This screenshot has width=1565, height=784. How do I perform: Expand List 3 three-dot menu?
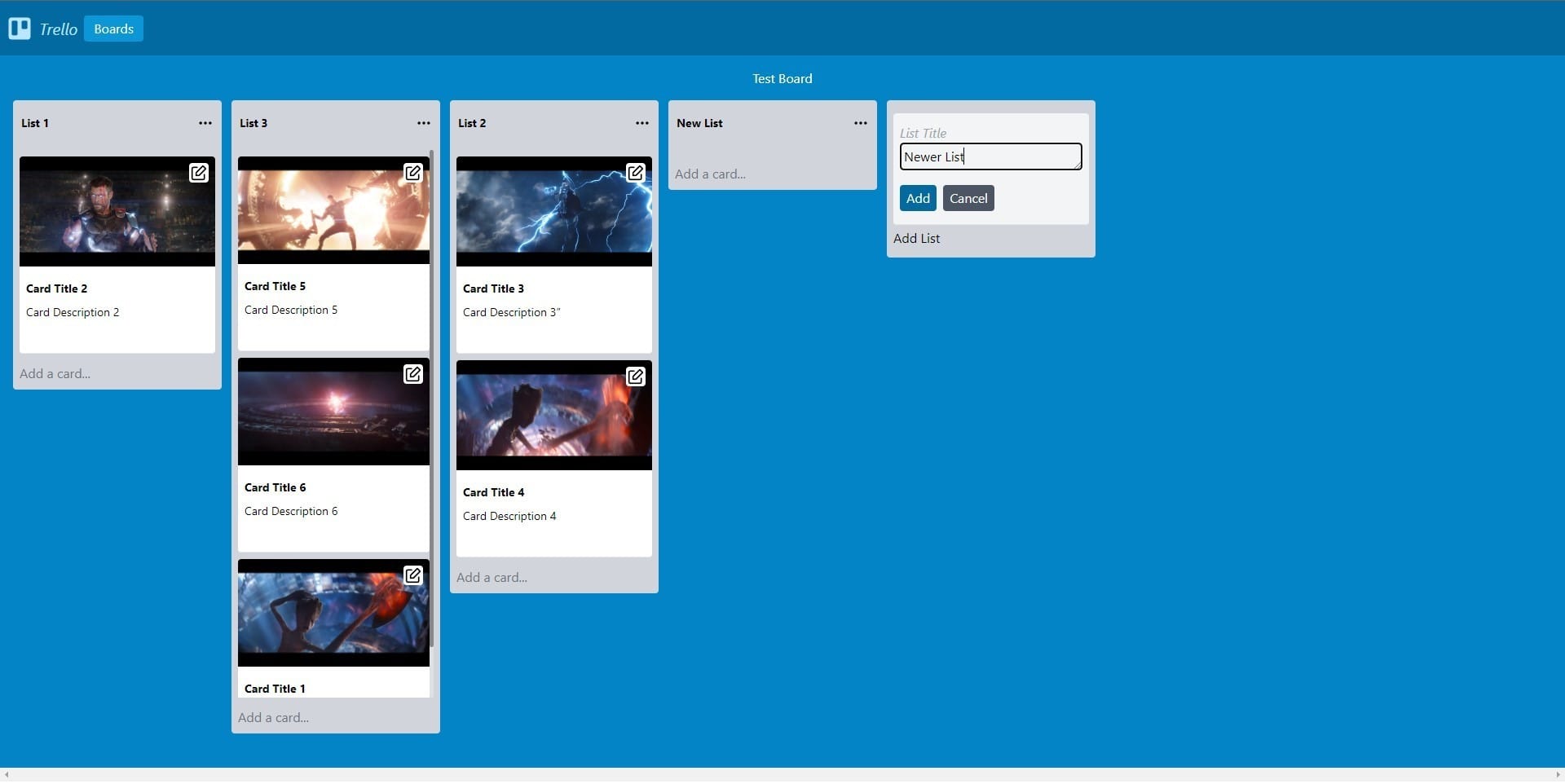coord(424,123)
